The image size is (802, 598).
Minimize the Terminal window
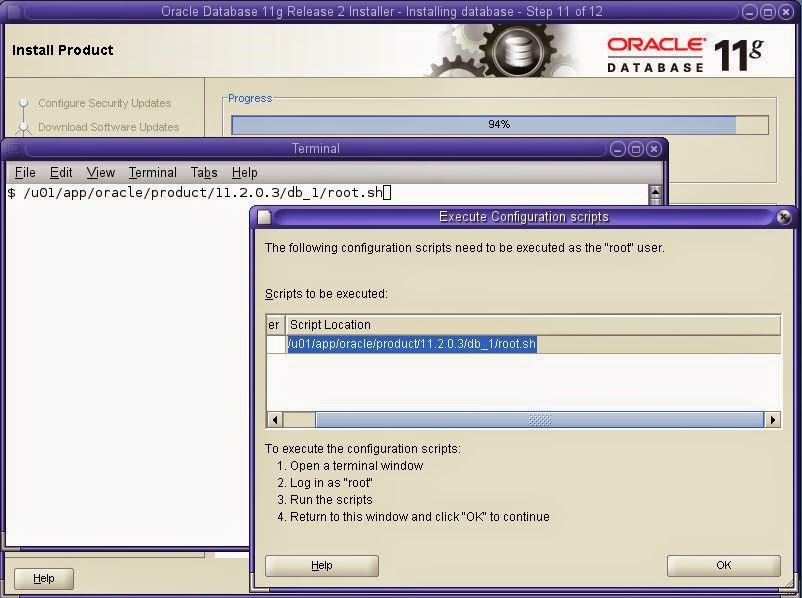[x=617, y=149]
